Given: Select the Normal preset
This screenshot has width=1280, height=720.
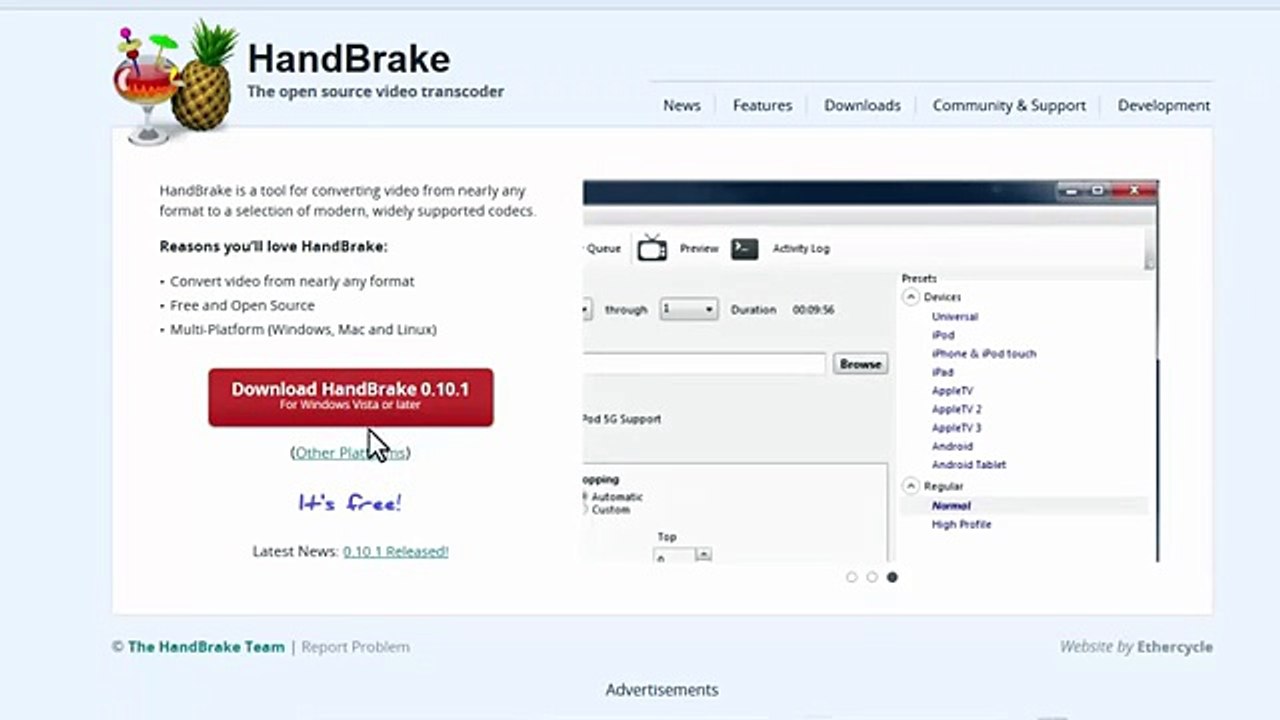Looking at the screenshot, I should click(951, 506).
